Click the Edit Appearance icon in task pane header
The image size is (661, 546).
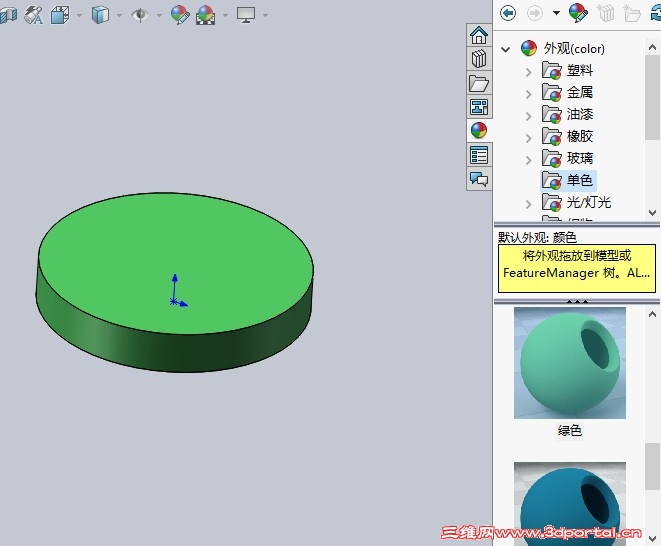[578, 13]
